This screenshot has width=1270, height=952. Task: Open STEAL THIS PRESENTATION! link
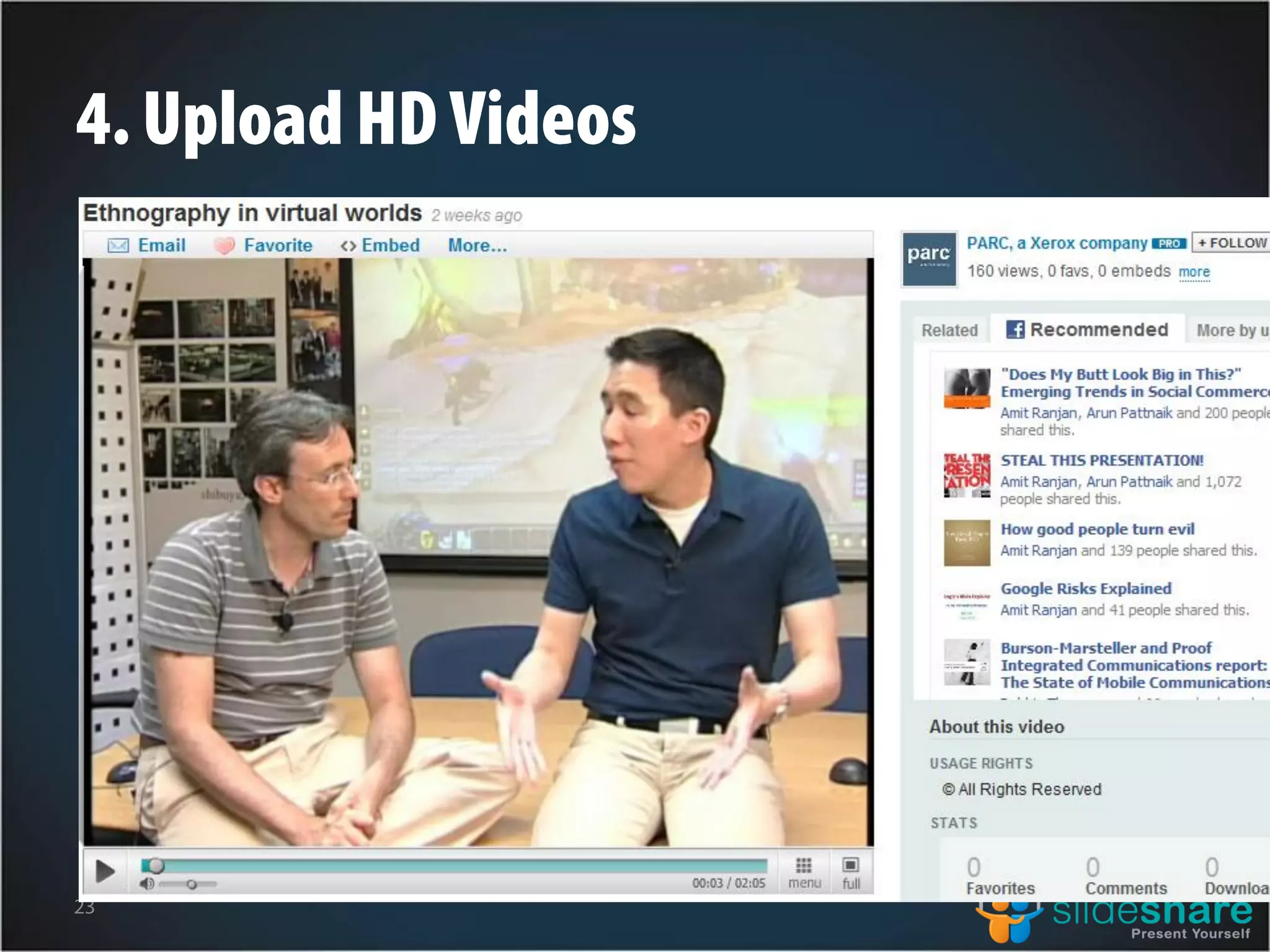pos(1101,461)
